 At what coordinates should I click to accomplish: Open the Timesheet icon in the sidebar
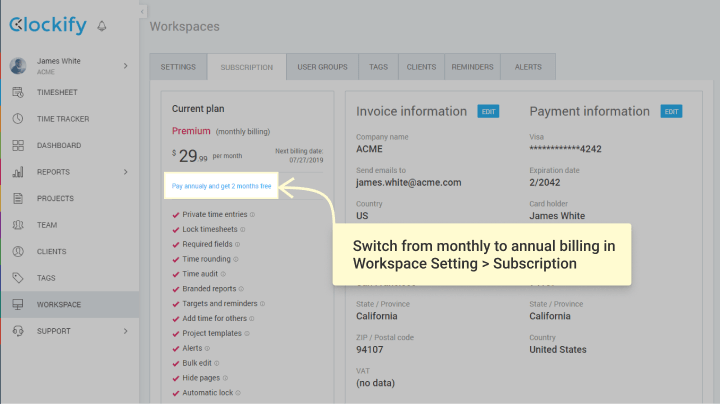(x=18, y=92)
